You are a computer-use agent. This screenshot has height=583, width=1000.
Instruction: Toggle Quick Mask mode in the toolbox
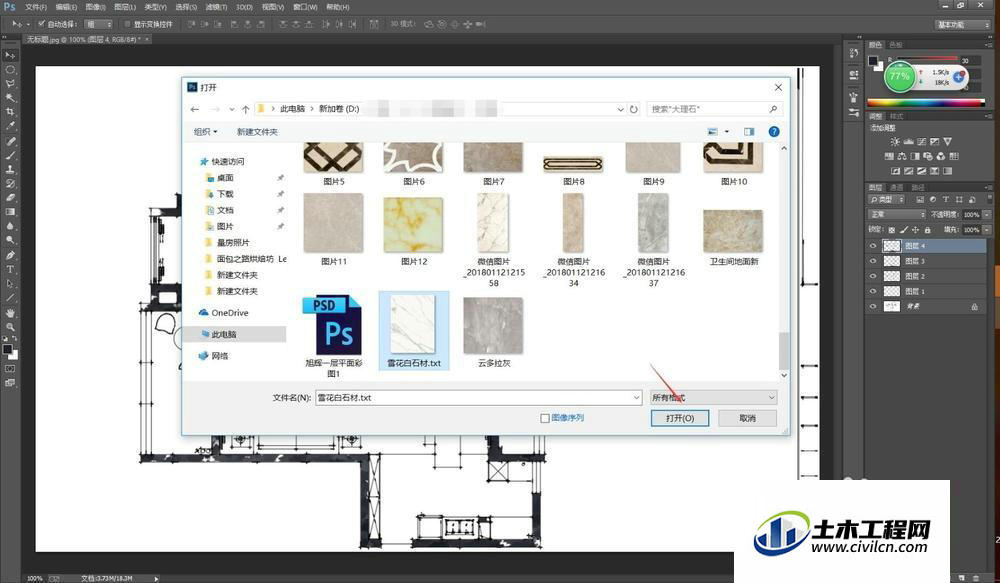pyautogui.click(x=10, y=369)
